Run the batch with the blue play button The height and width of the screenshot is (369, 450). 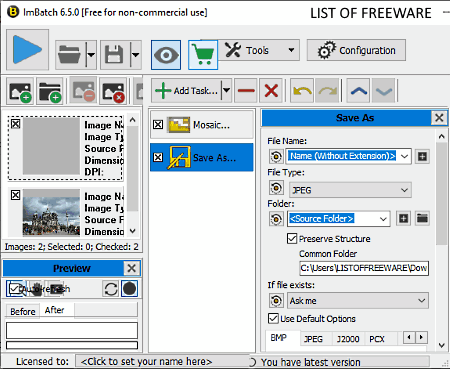[27, 49]
